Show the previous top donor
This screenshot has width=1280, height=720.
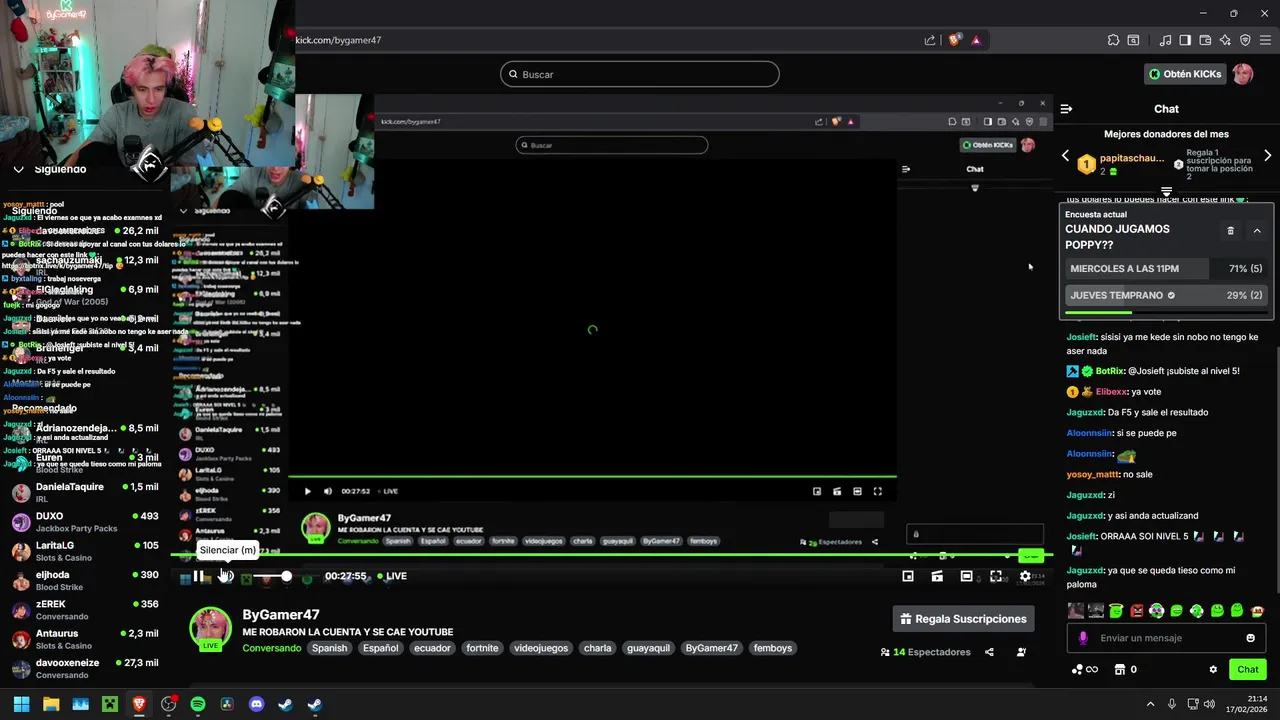[1065, 156]
